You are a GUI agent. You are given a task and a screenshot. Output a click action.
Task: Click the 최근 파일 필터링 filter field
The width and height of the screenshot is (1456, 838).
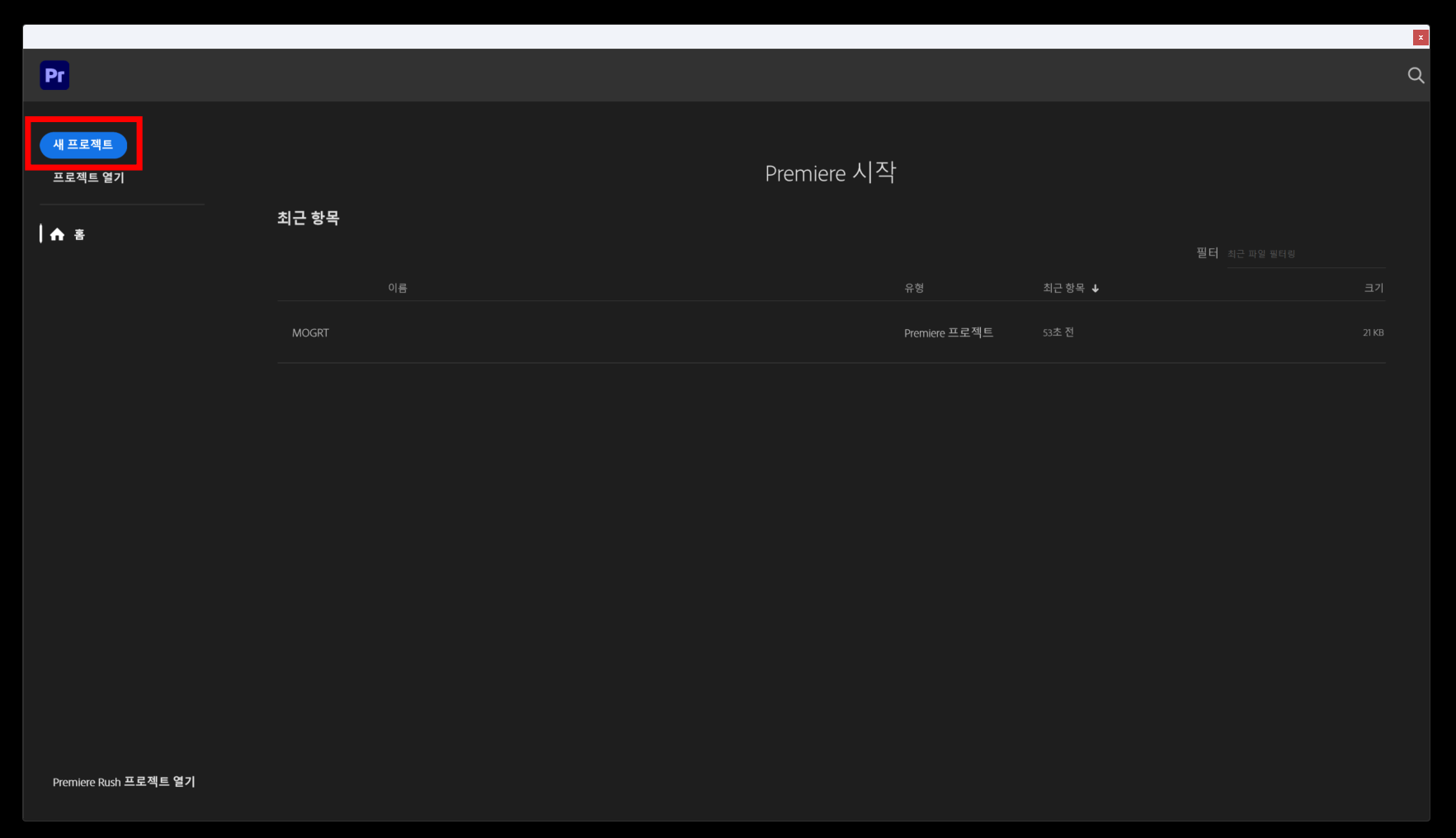pyautogui.click(x=1306, y=253)
